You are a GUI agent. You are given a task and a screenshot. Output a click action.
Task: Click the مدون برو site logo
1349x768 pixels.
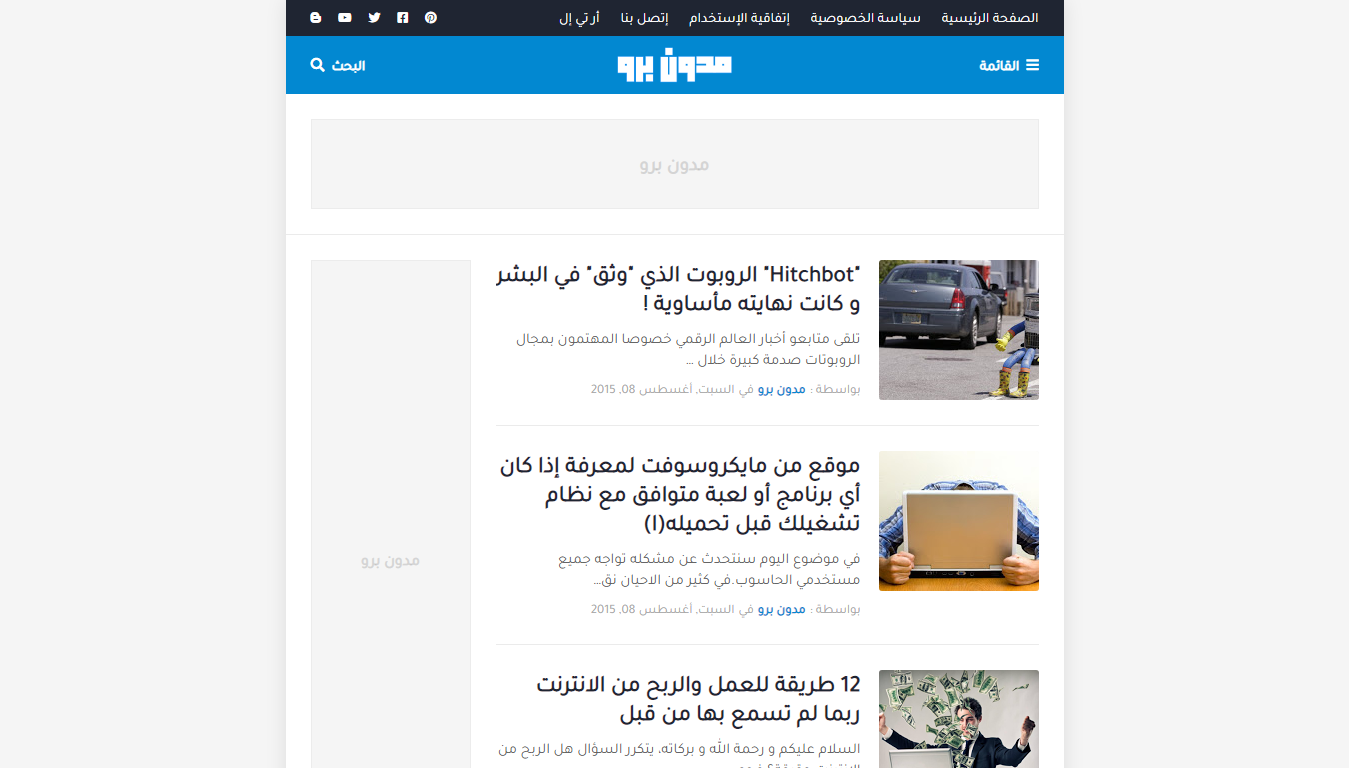tap(674, 65)
